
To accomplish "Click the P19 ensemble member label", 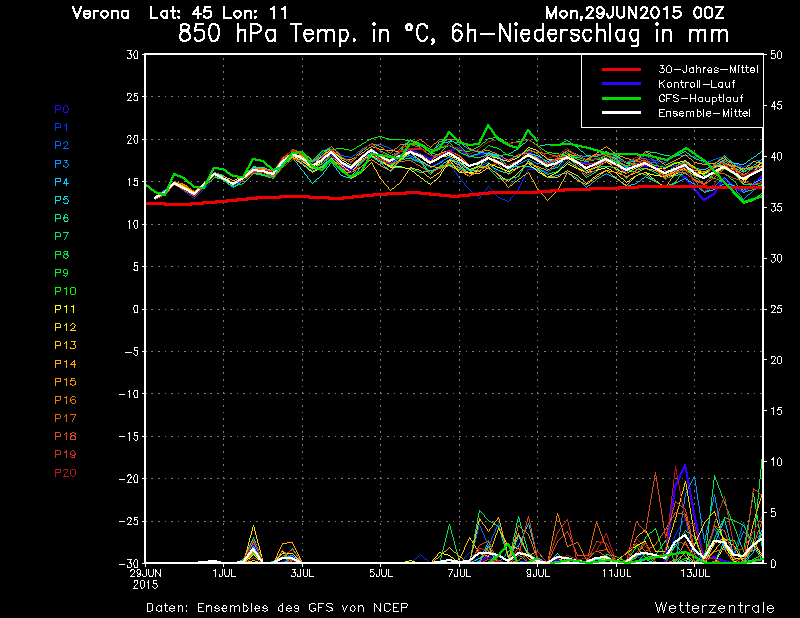I will (x=65, y=454).
